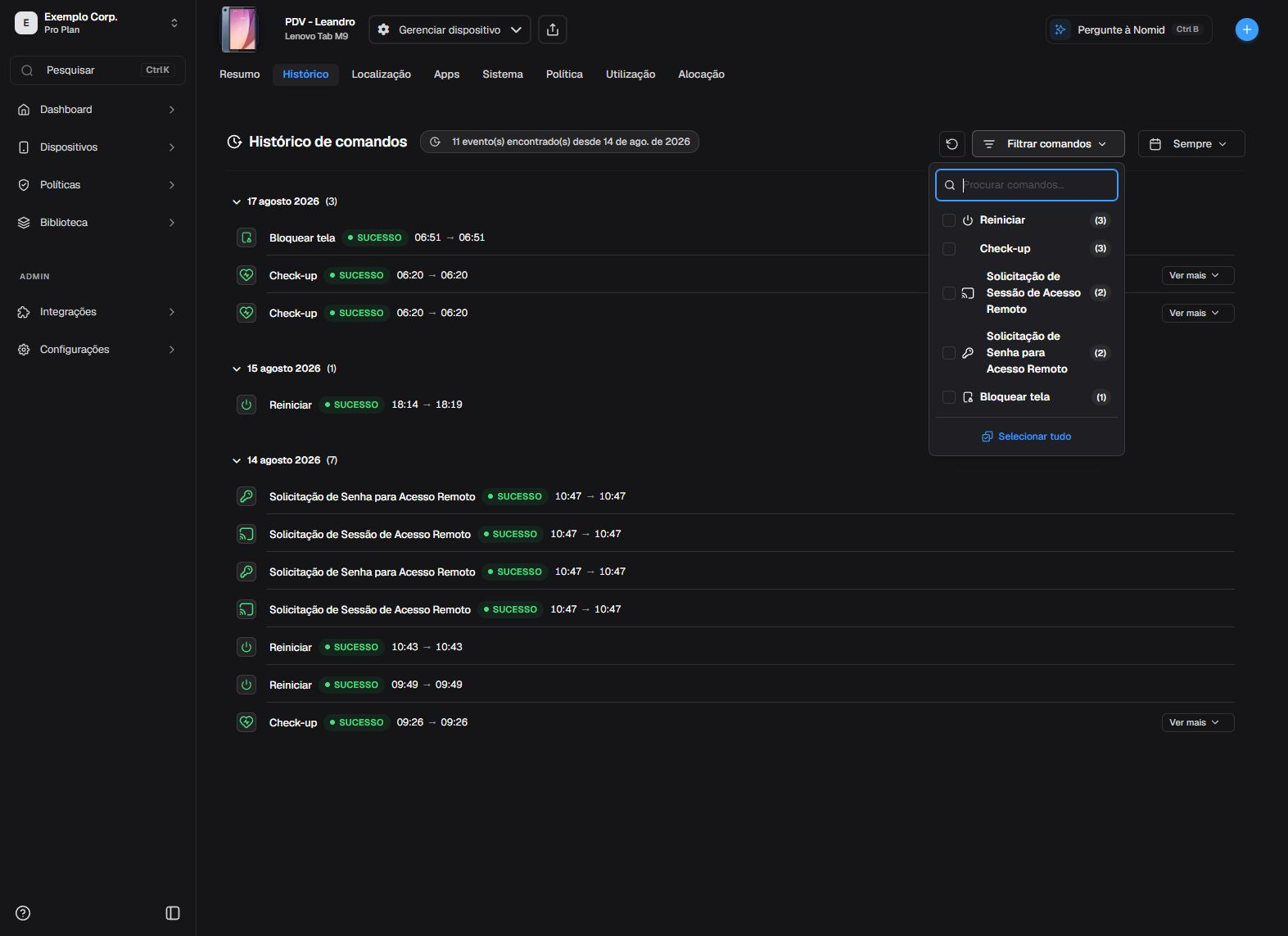Click the Integrações puzzle icon in sidebar
The image size is (1288, 936).
(24, 312)
